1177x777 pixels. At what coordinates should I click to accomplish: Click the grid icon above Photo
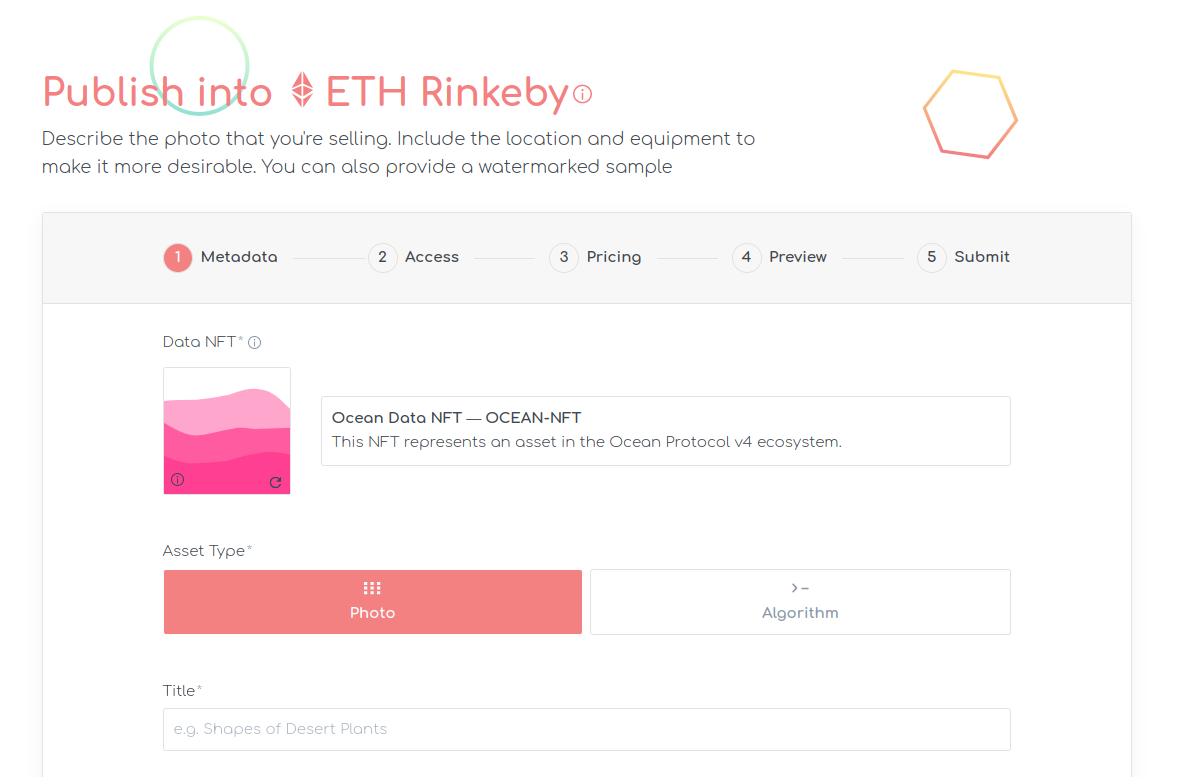point(372,588)
